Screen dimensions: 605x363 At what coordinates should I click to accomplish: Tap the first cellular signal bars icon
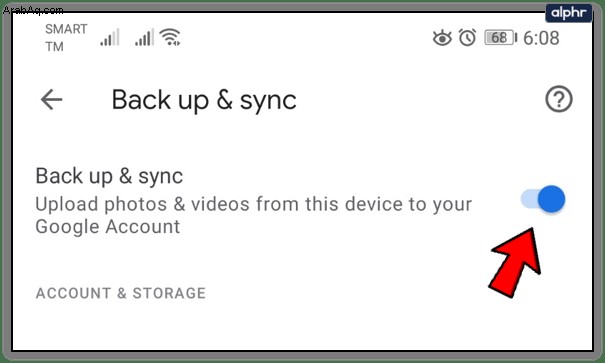coord(110,37)
